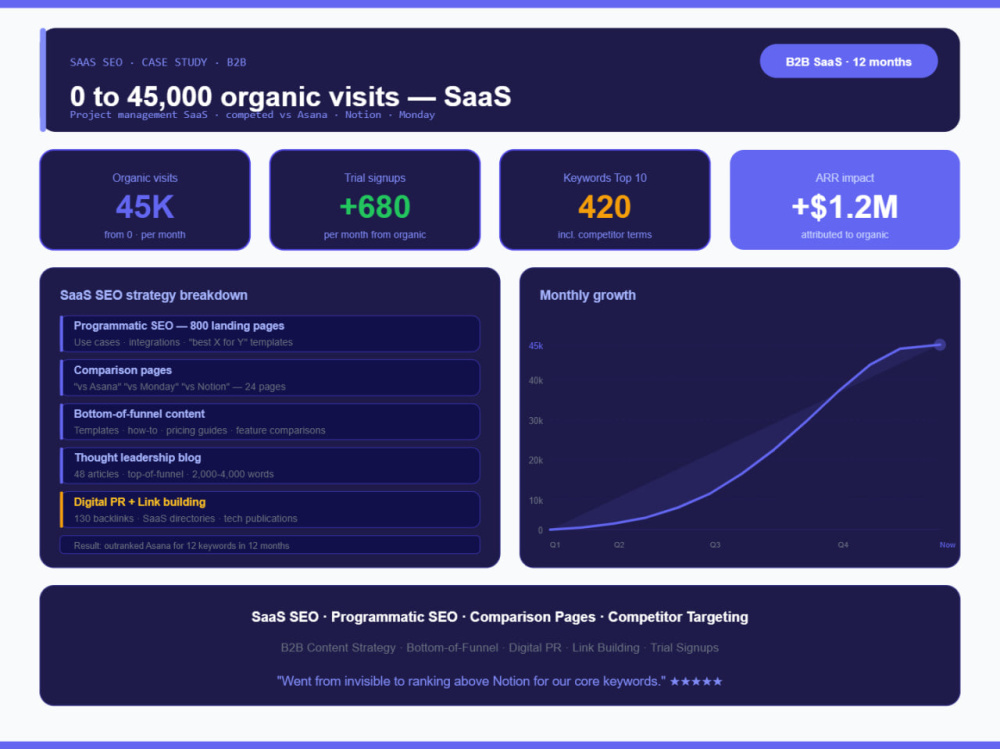1000x749 pixels.
Task: Click the Q3 x-axis label
Action: point(715,545)
